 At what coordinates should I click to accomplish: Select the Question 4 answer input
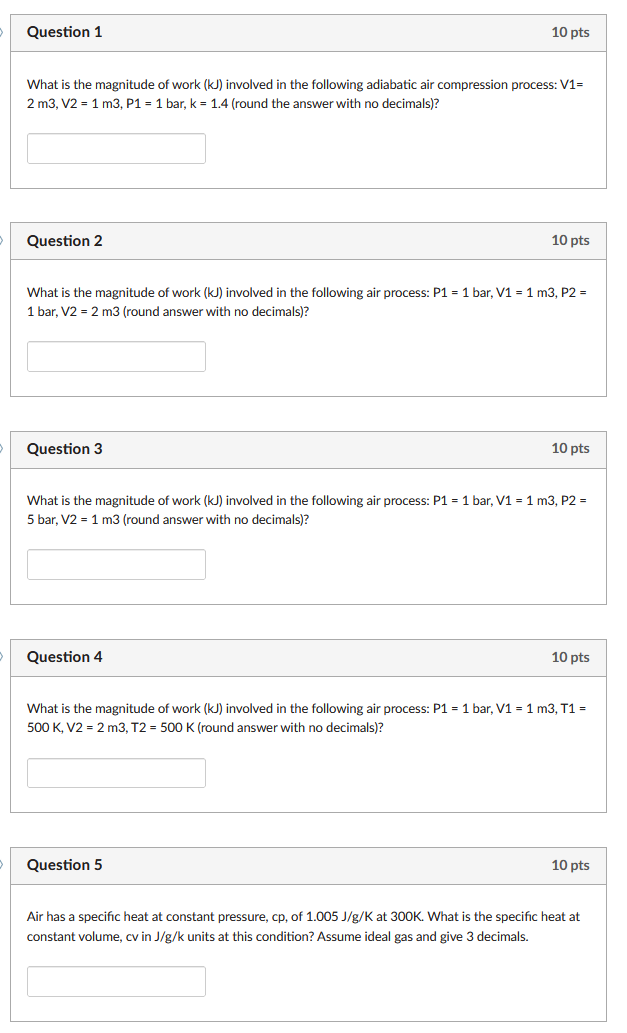116,773
